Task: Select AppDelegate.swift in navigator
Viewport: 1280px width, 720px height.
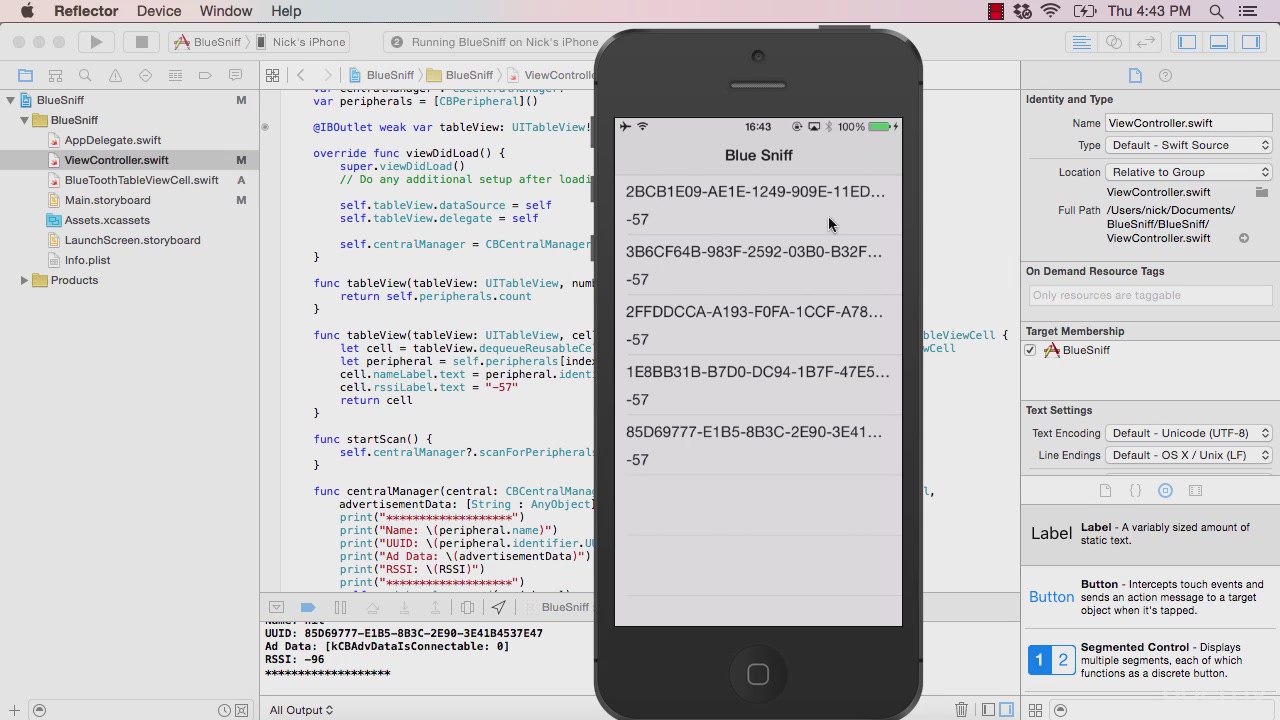Action: point(112,140)
